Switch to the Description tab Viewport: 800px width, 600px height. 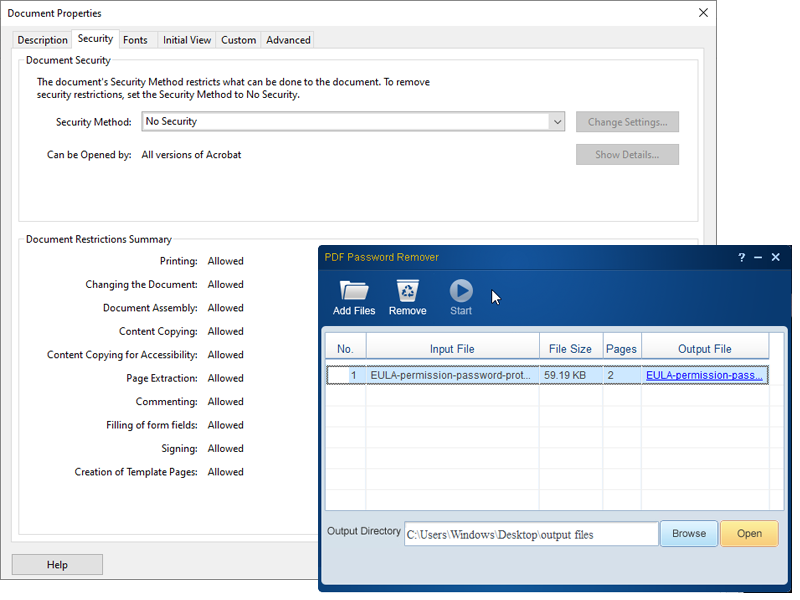(x=42, y=40)
